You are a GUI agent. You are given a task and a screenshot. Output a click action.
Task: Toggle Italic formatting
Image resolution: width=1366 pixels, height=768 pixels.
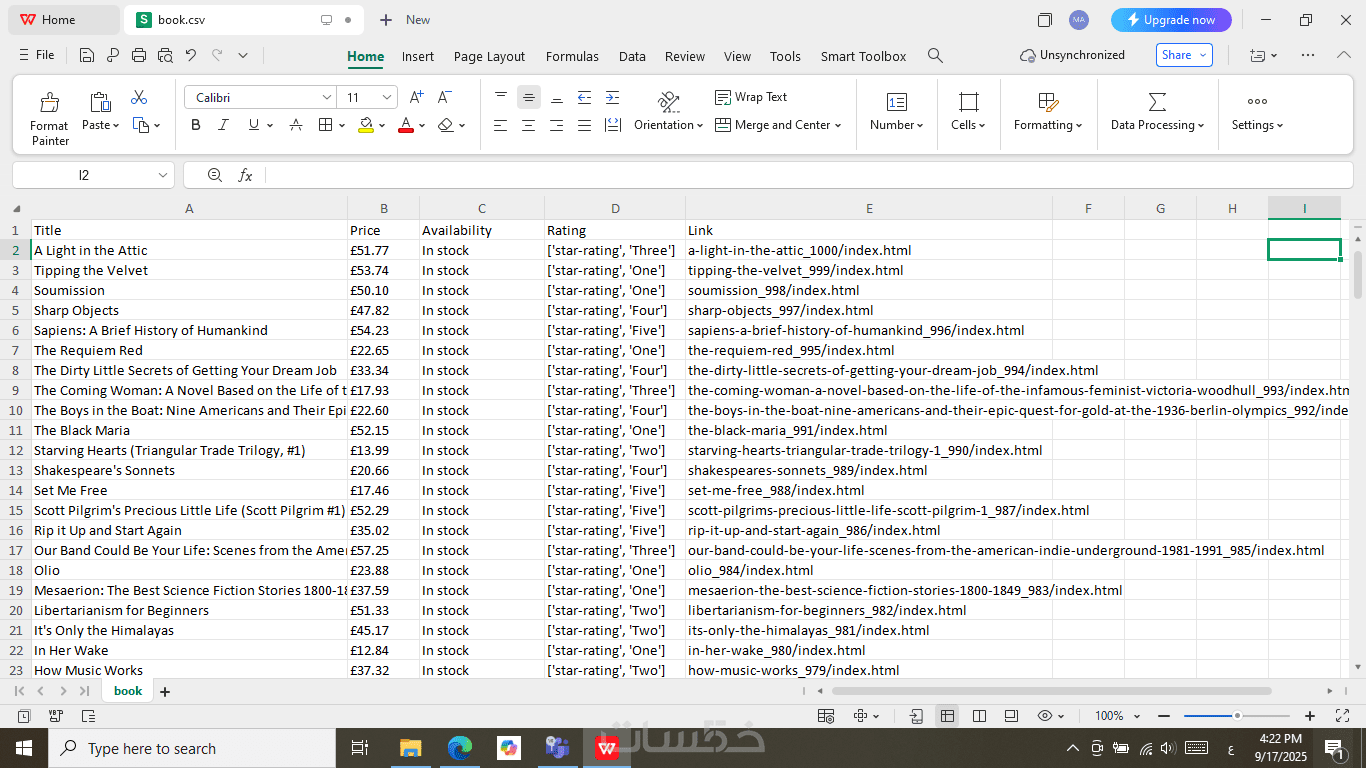224,125
